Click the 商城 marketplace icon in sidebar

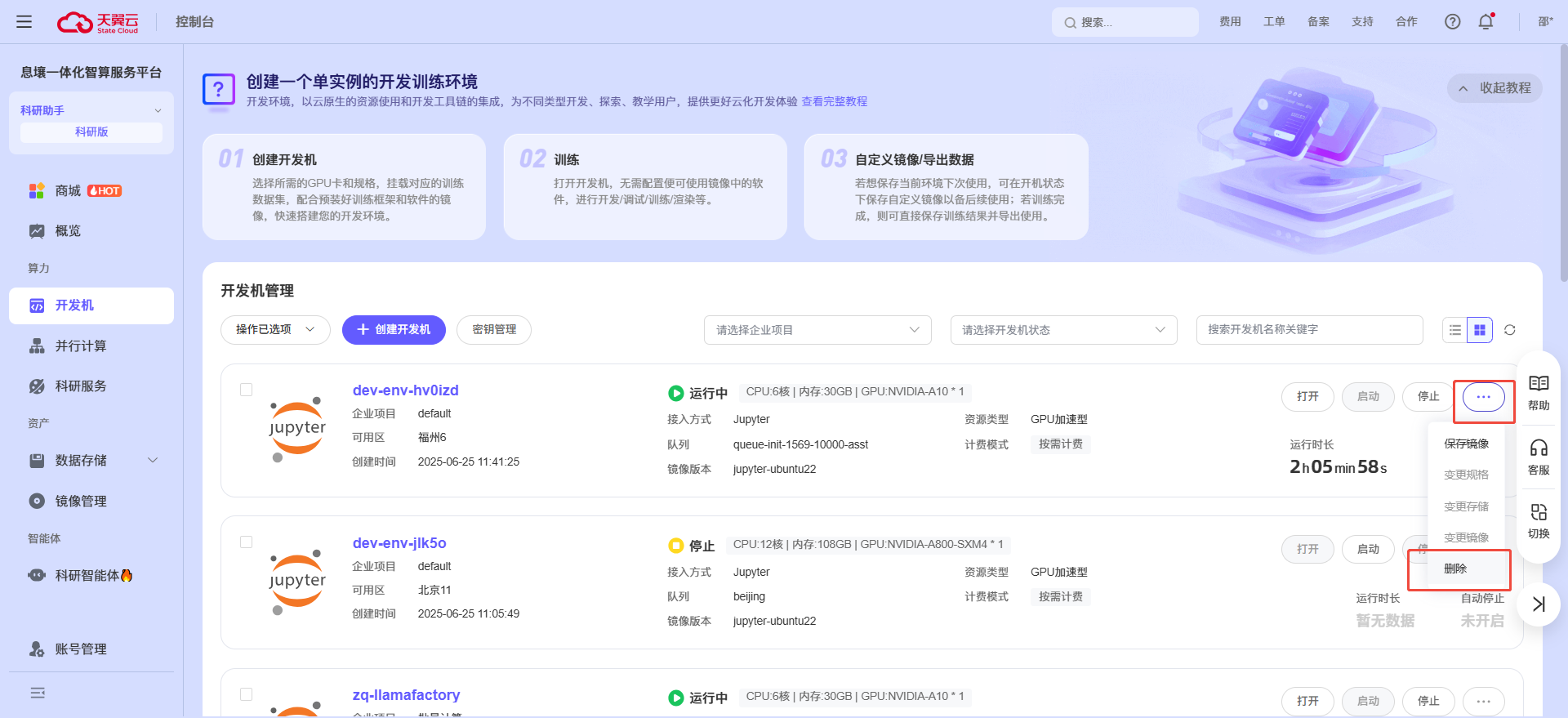coord(37,191)
